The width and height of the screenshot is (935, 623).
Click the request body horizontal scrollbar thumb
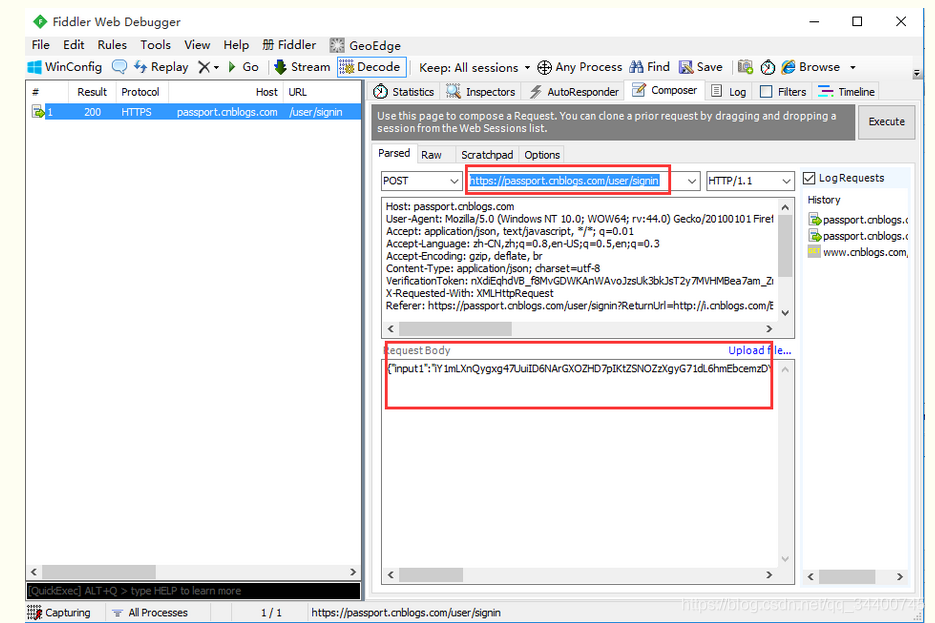(x=431, y=575)
